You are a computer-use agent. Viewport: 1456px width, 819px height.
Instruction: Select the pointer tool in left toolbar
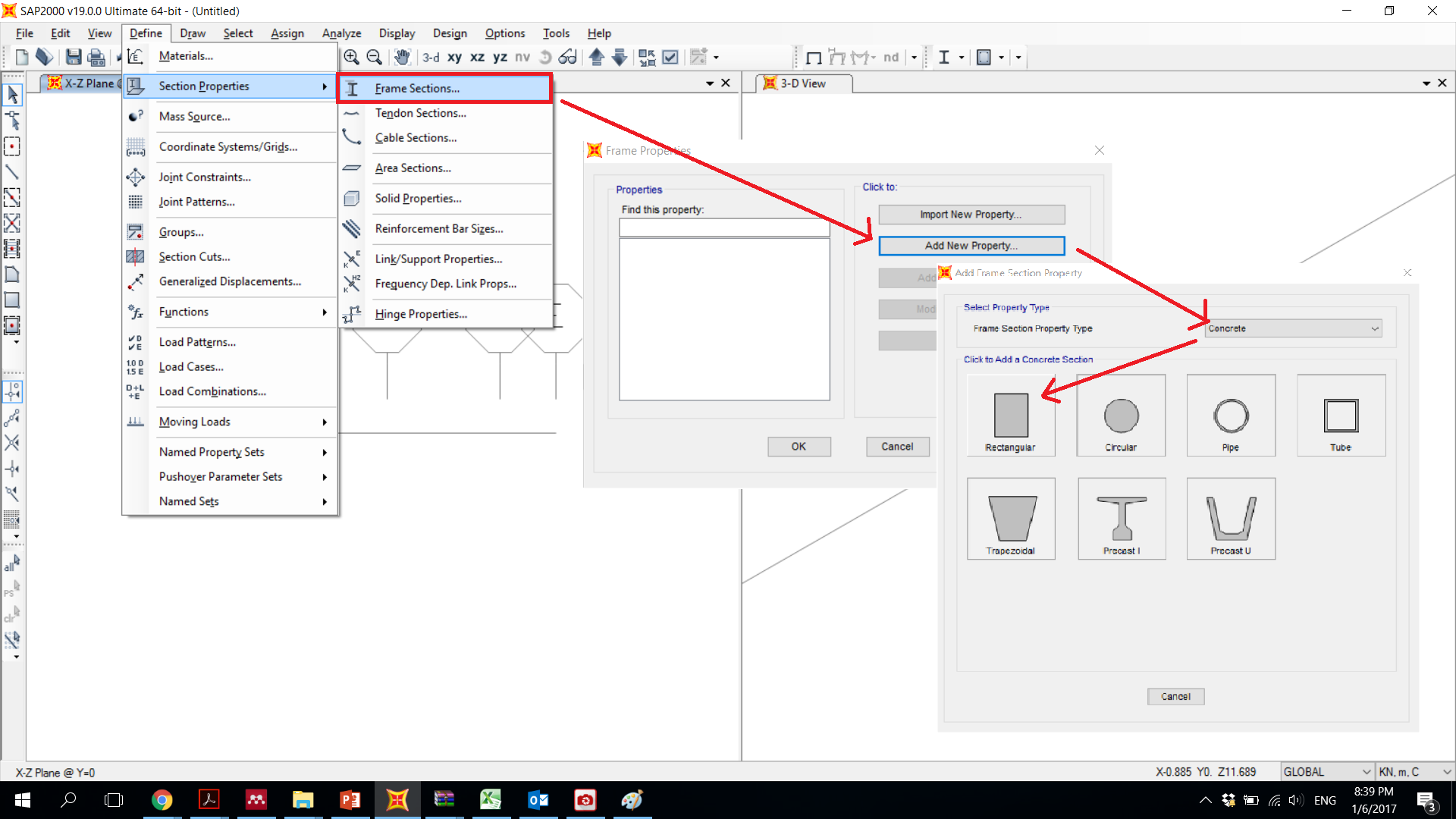12,95
